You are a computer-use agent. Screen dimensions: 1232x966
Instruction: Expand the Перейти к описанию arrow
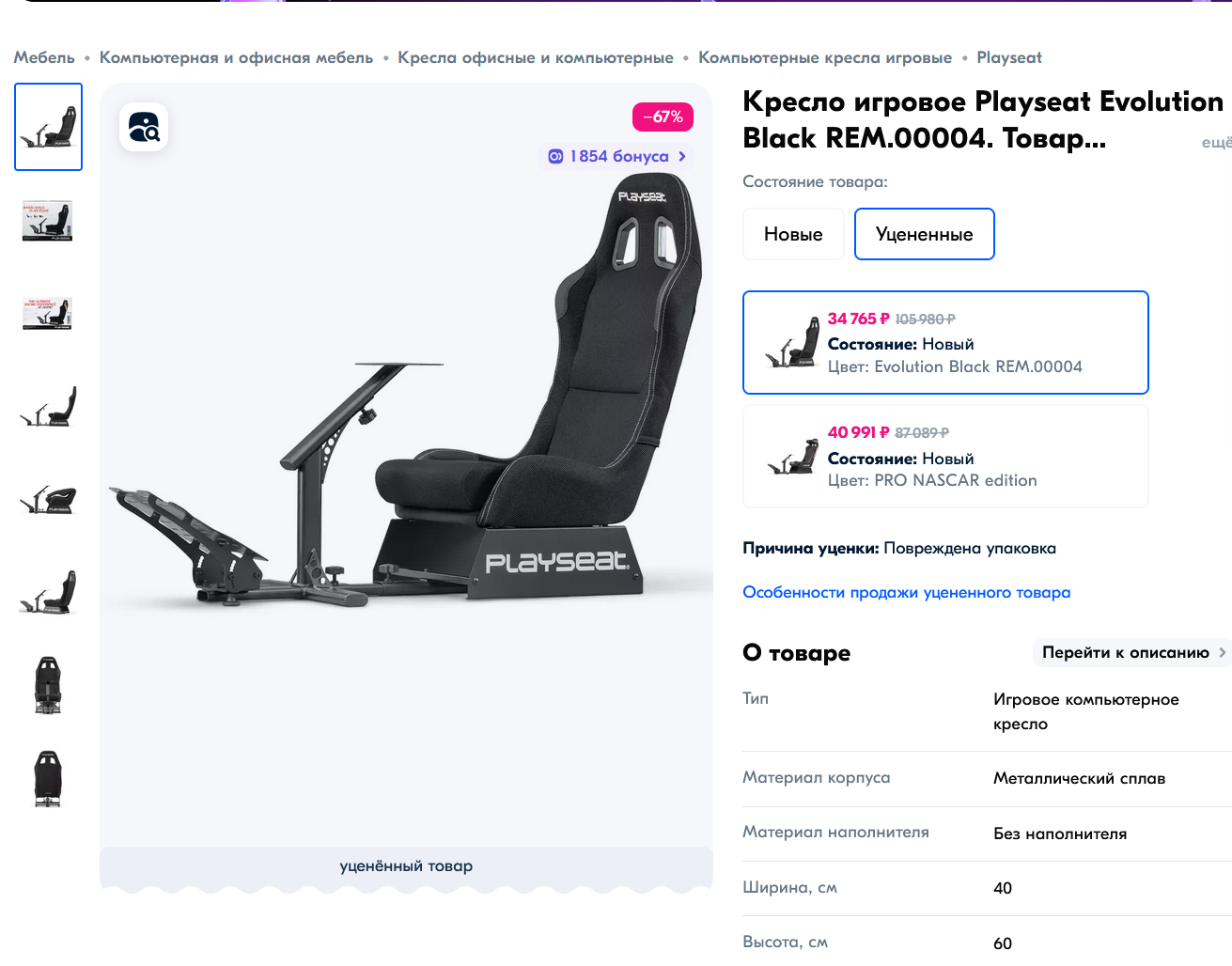pyautogui.click(x=1222, y=652)
